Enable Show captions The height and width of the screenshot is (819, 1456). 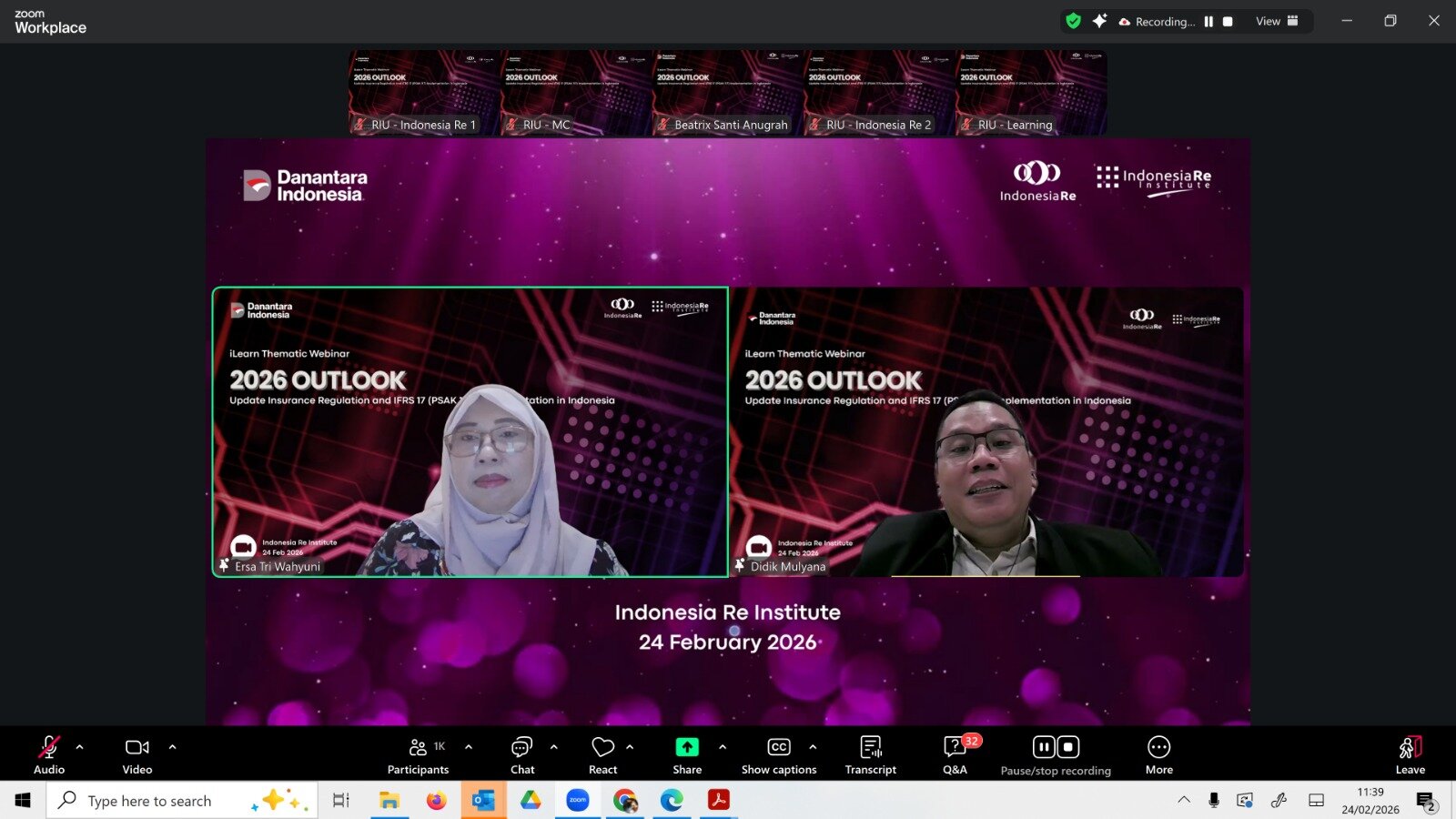point(779,754)
